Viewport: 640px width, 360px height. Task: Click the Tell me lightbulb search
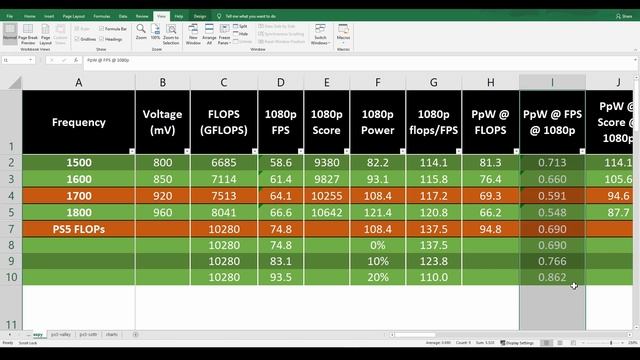[219, 16]
